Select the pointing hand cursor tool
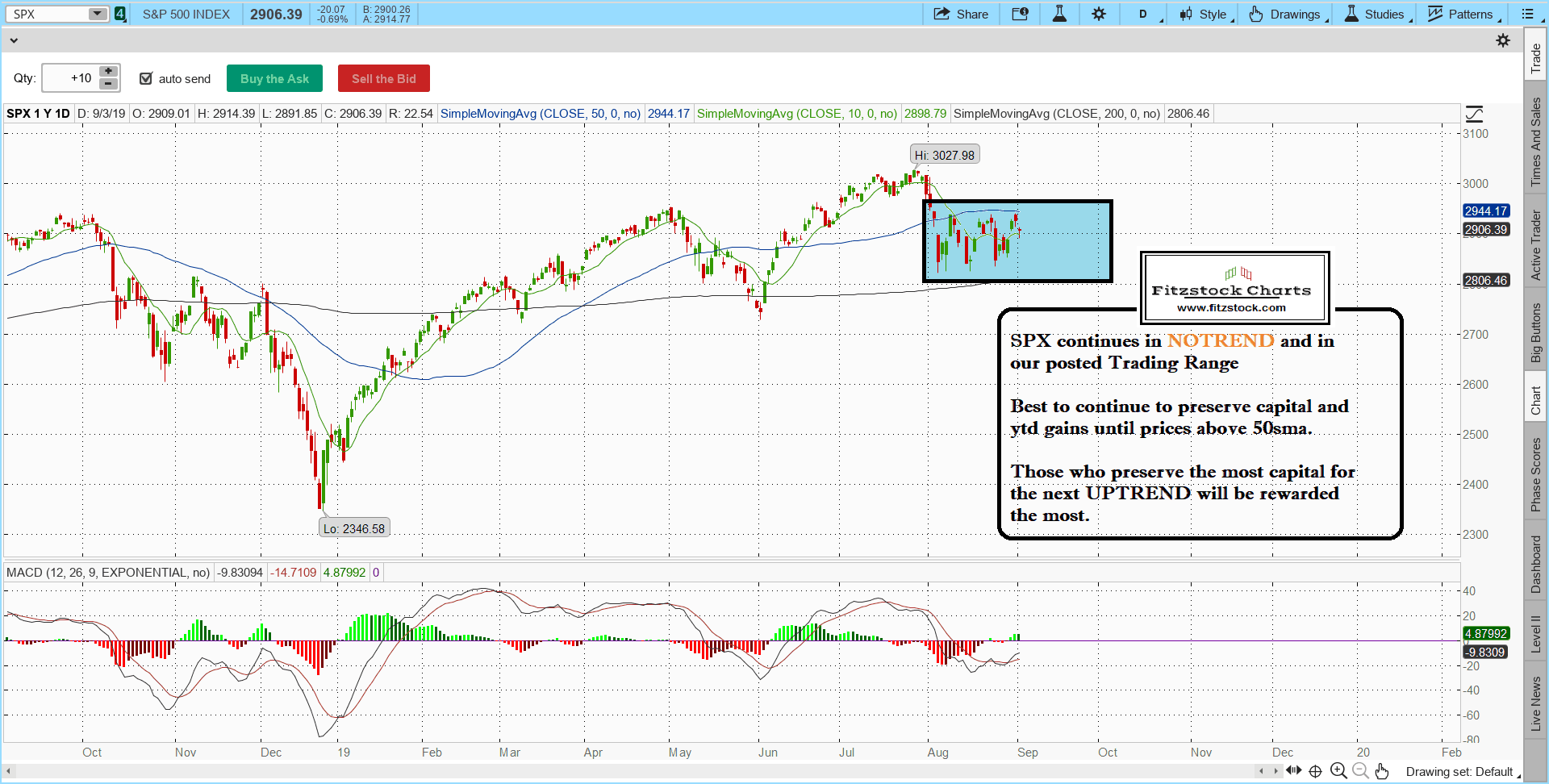Viewport: 1549px width, 784px height. (x=1382, y=771)
